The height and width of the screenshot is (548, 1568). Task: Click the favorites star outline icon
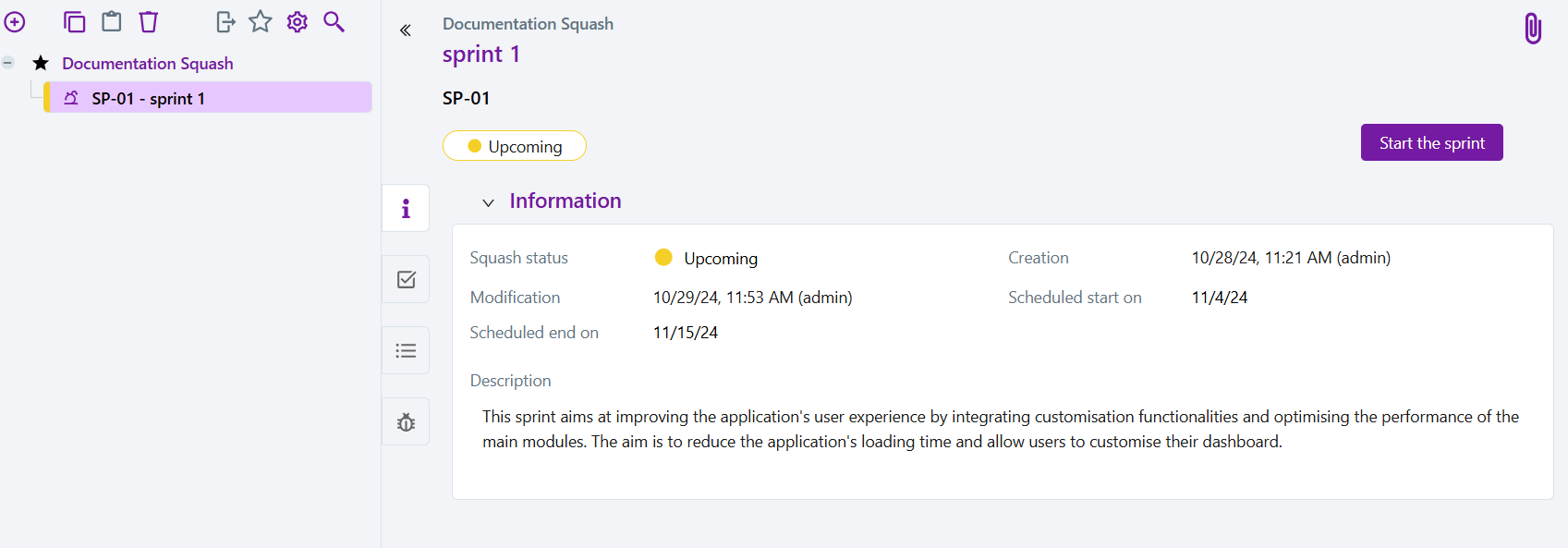(x=261, y=21)
